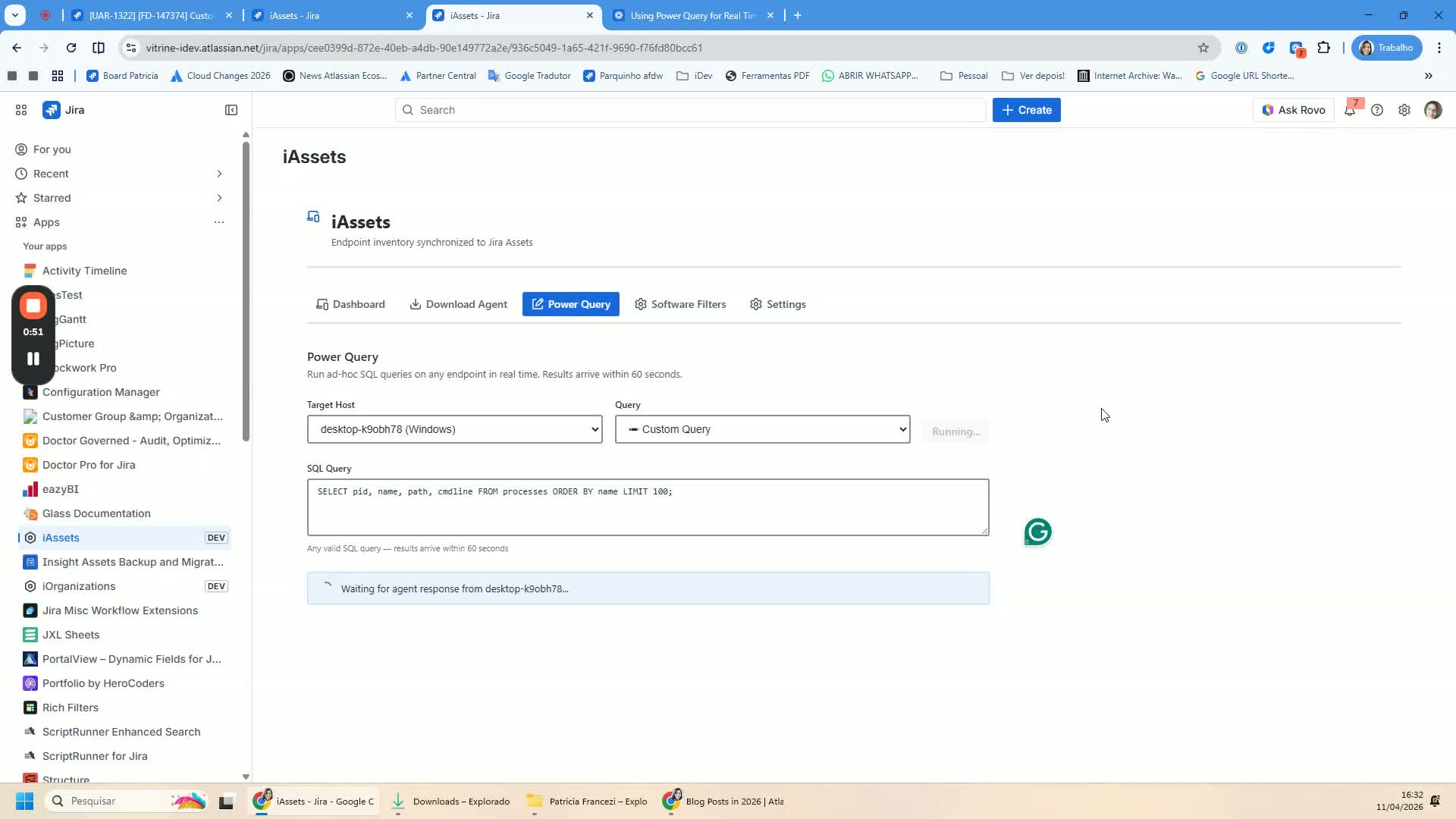Focus the Jira Search field
Screen dimensions: 1456x819
(x=690, y=110)
